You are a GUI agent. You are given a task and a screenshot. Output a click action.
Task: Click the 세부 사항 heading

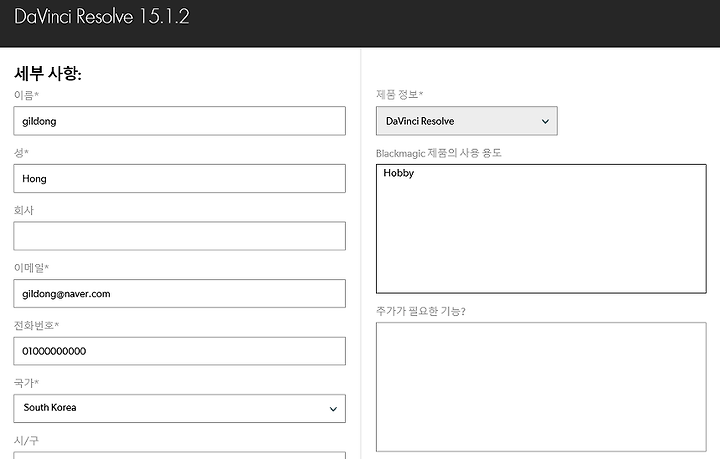(48, 73)
